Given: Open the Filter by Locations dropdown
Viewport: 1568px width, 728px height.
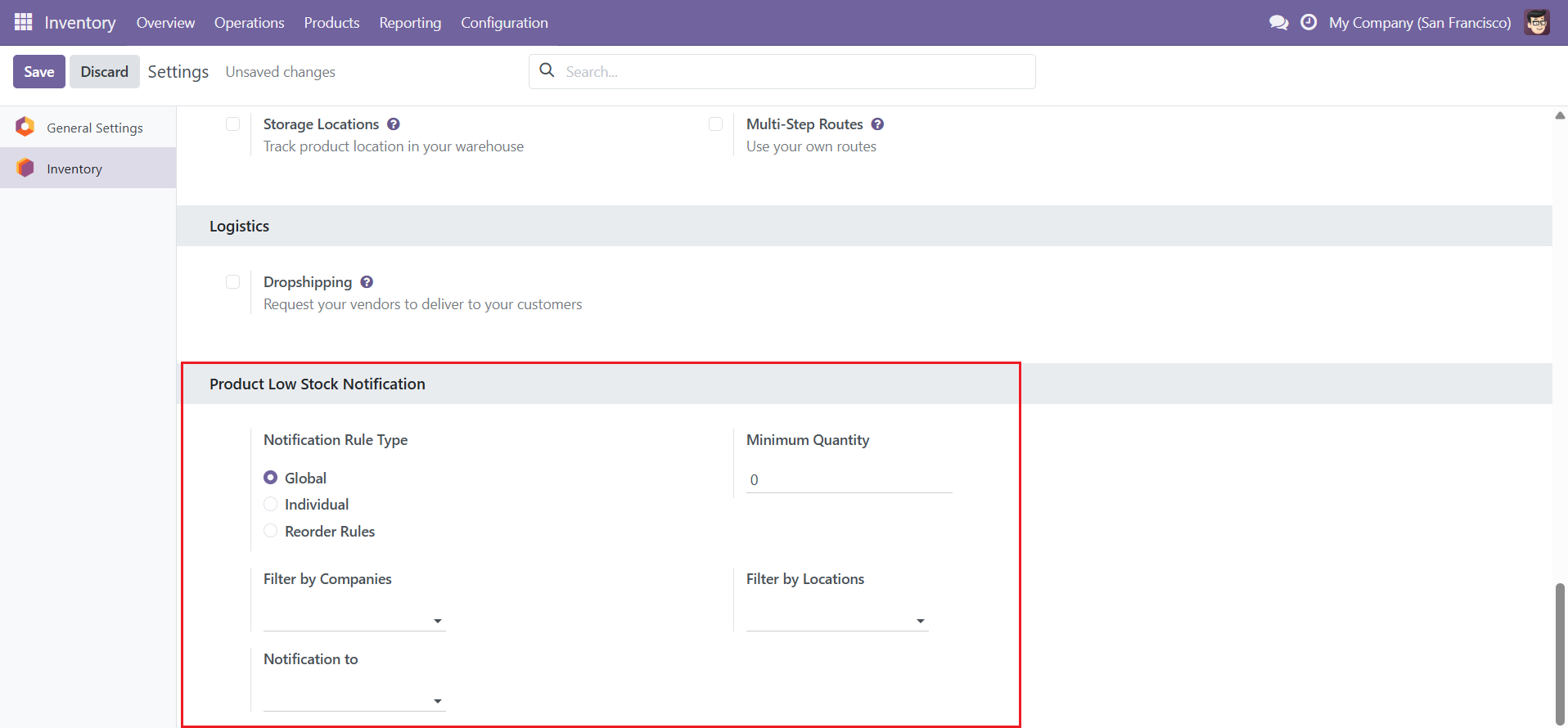Looking at the screenshot, I should pyautogui.click(x=836, y=620).
